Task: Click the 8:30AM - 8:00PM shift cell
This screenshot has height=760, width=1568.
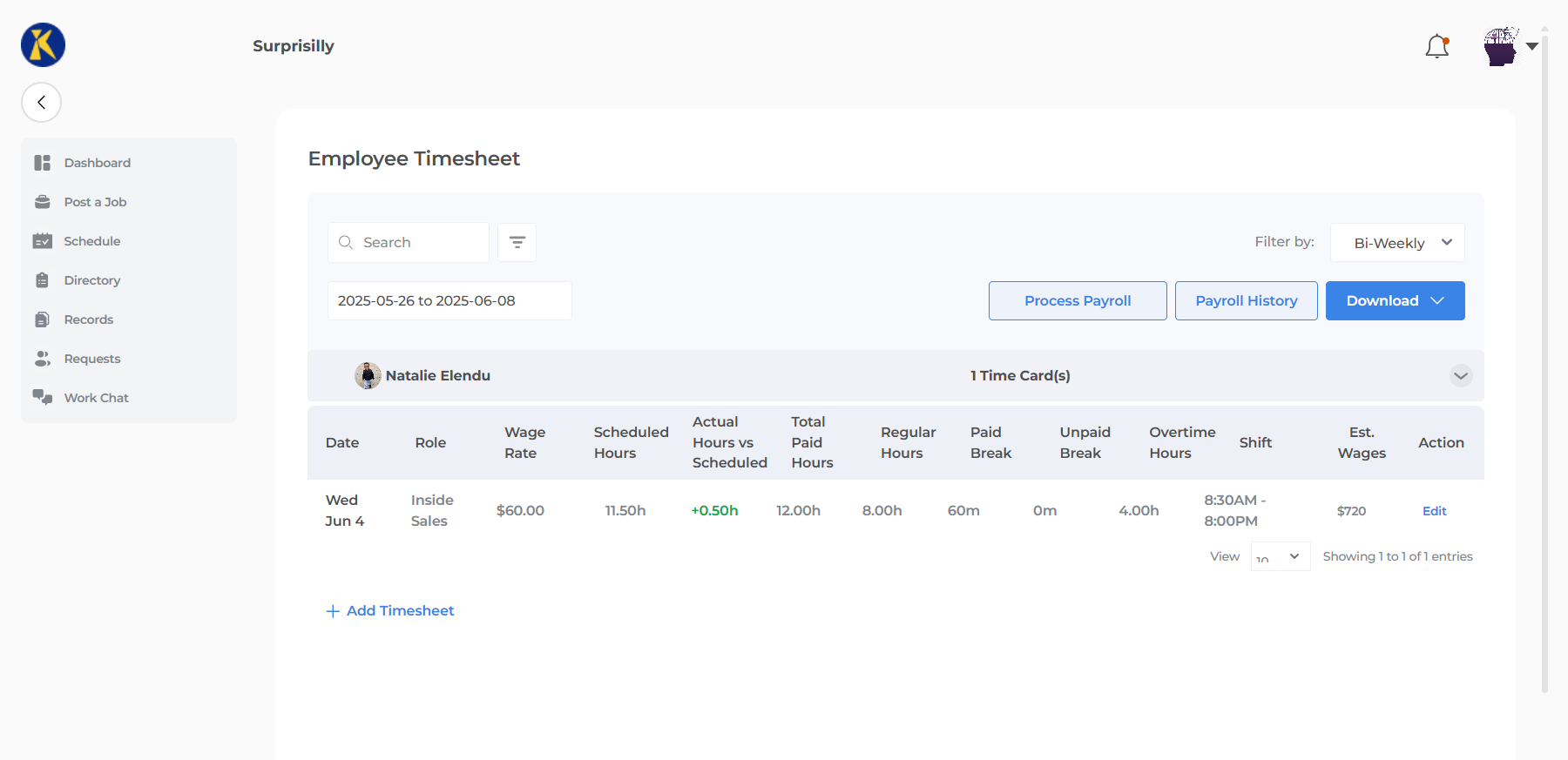Action: coord(1234,511)
